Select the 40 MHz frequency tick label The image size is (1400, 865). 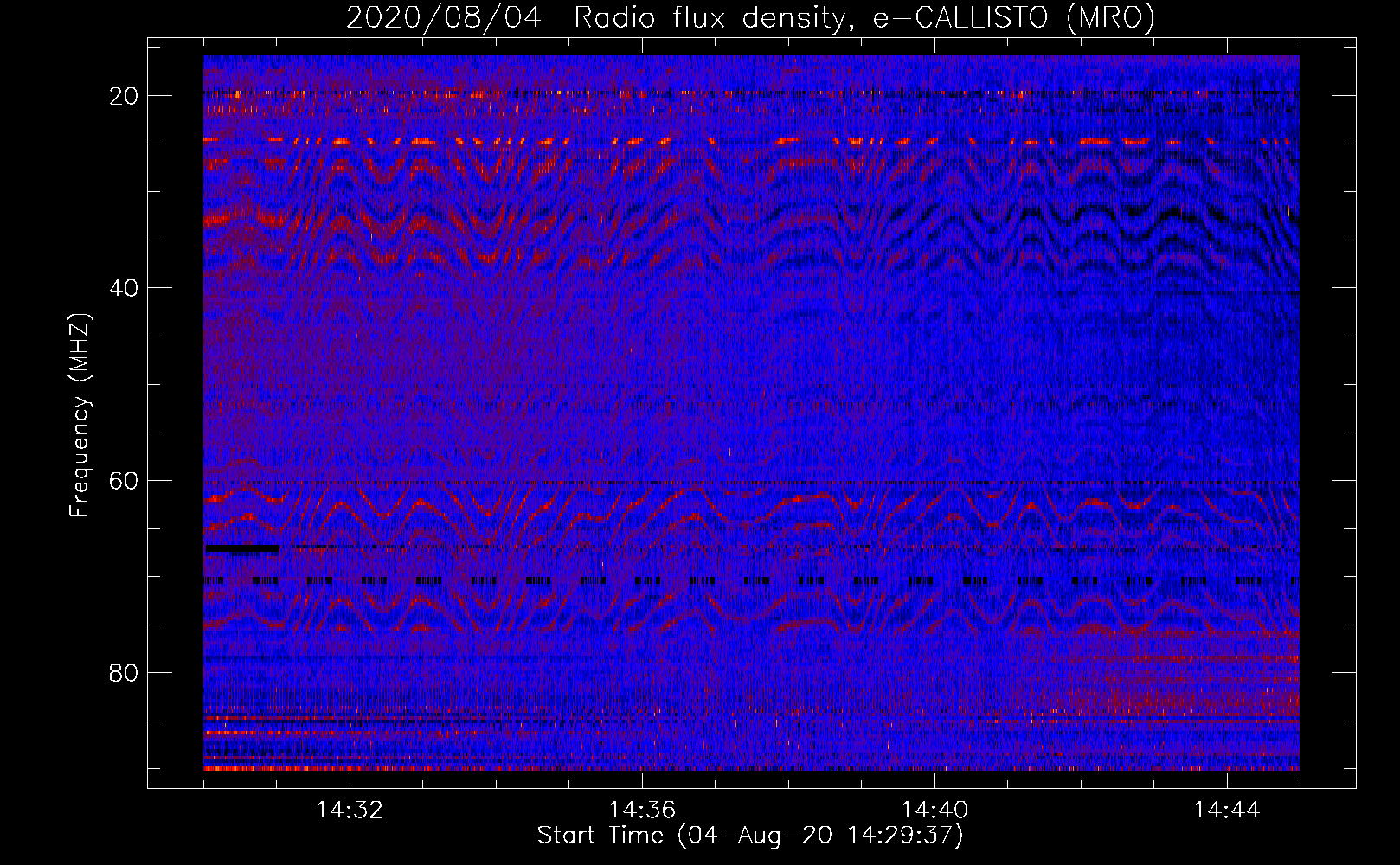coord(124,287)
